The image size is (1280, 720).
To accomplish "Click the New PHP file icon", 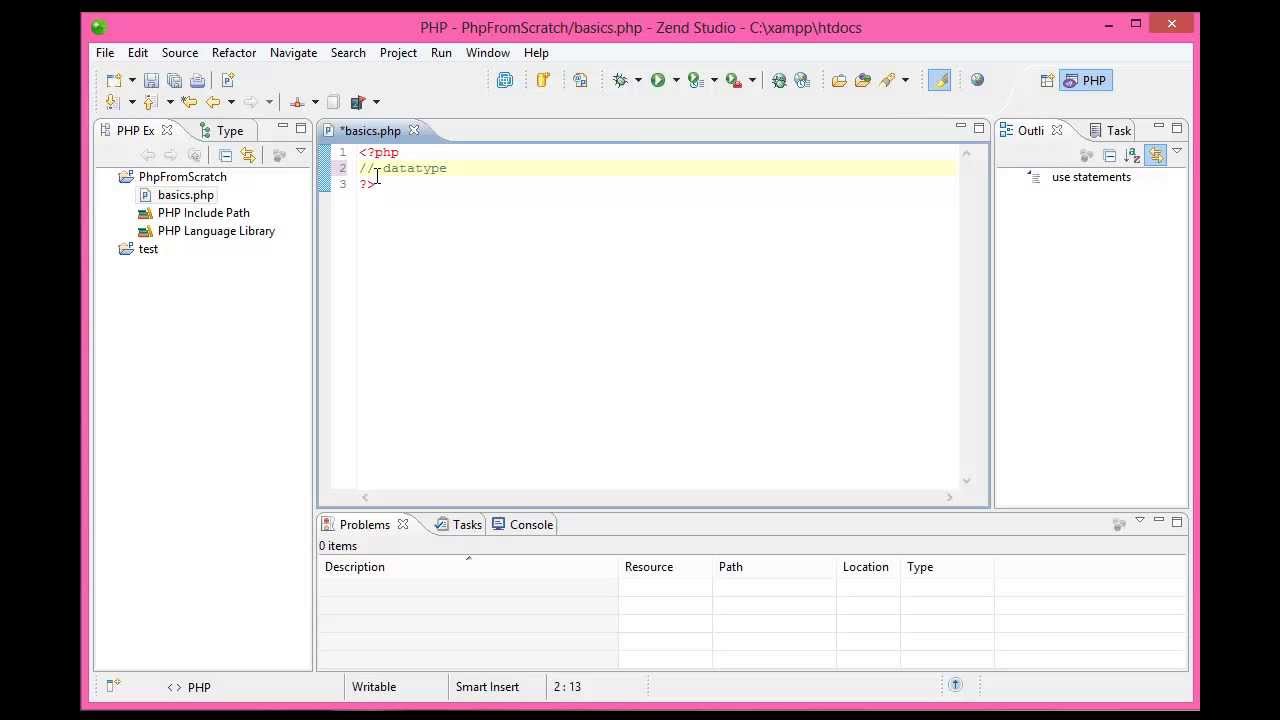I will (x=227, y=81).
